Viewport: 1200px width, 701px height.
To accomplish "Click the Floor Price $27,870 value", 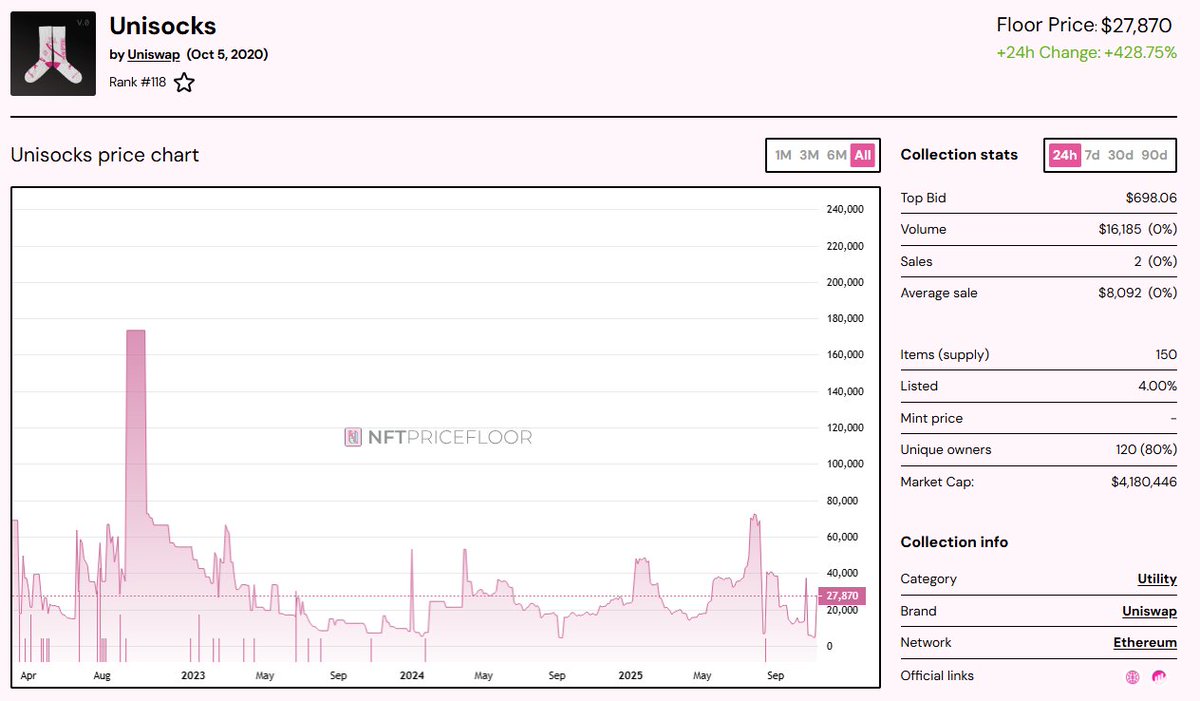I will pos(1138,26).
